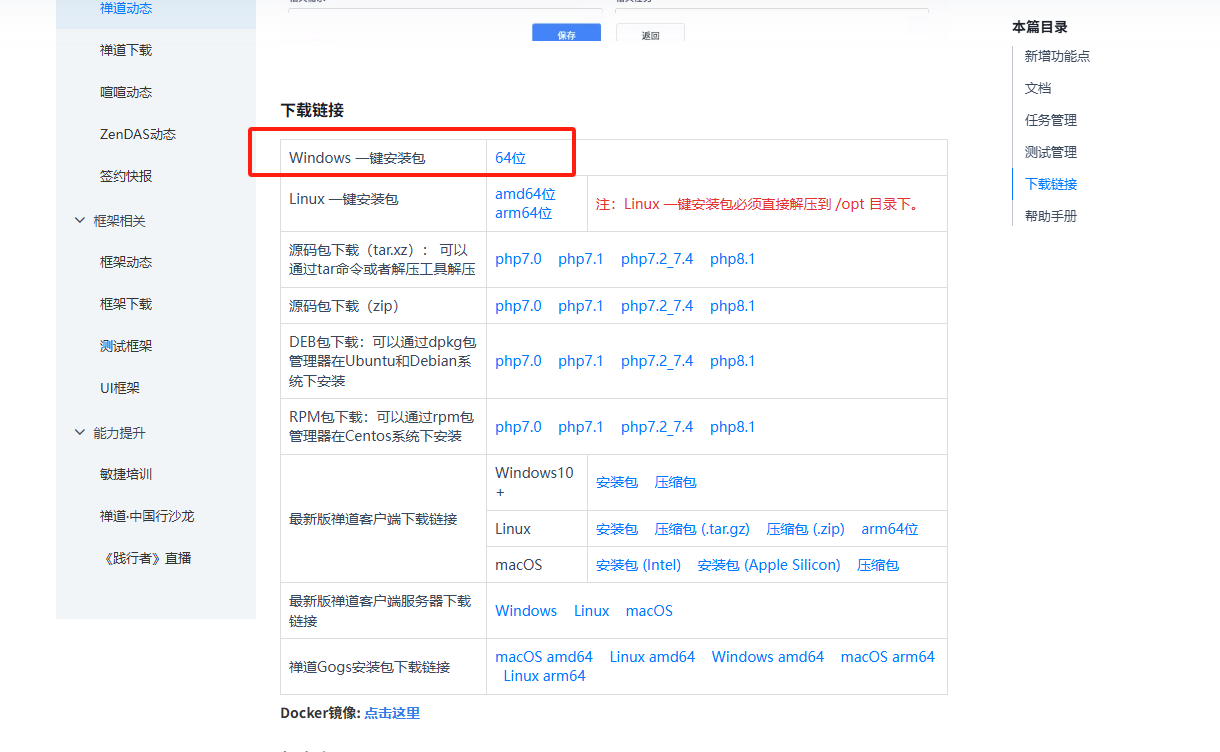1220x752 pixels.
Task: Download Gogs package Linux amd64
Action: pos(652,657)
